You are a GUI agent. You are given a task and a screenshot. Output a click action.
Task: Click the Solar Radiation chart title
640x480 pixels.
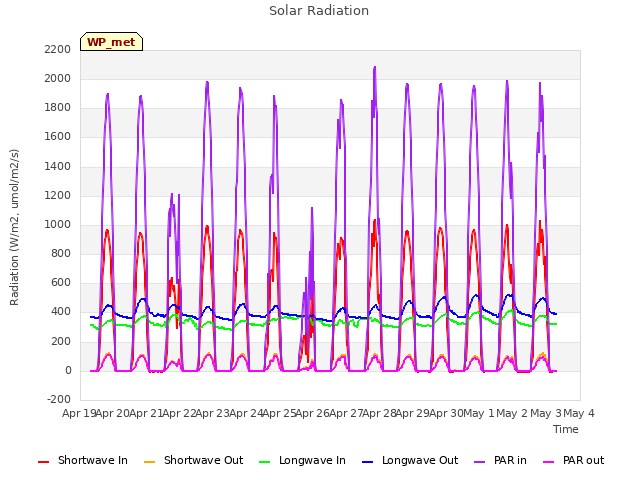tap(319, 11)
